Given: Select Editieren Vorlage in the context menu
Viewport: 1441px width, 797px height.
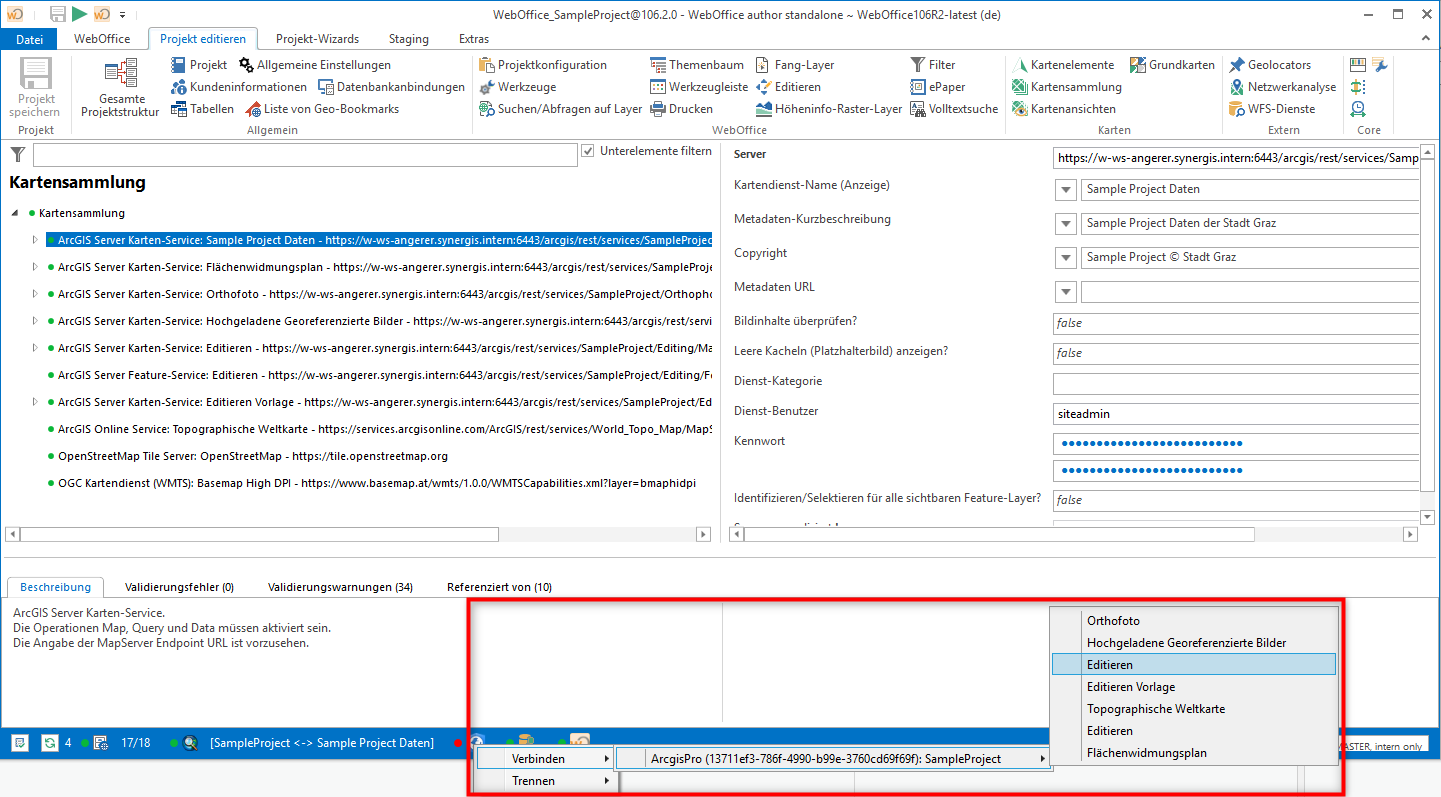Looking at the screenshot, I should (1130, 686).
